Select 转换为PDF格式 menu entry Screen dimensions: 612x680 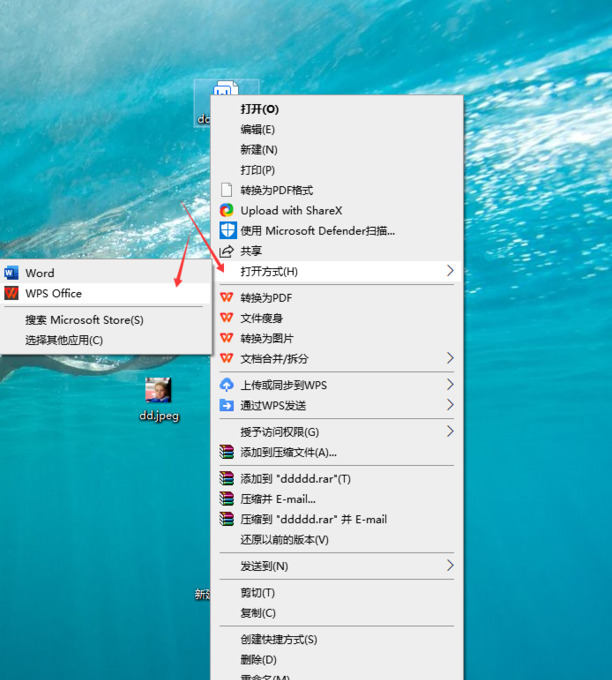(x=337, y=190)
